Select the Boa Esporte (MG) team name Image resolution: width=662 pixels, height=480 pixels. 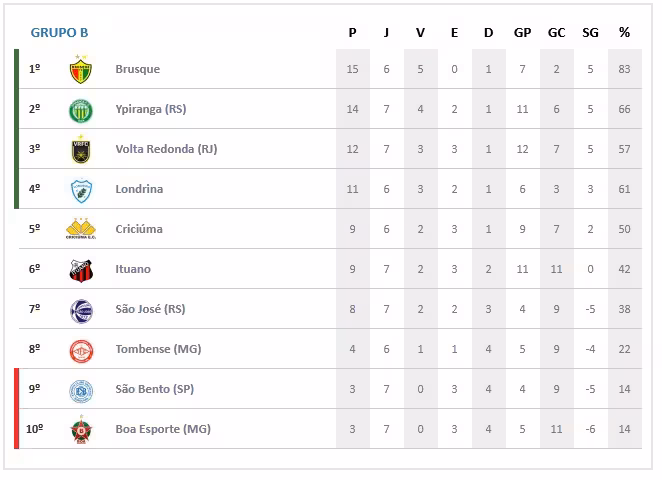[x=163, y=429]
